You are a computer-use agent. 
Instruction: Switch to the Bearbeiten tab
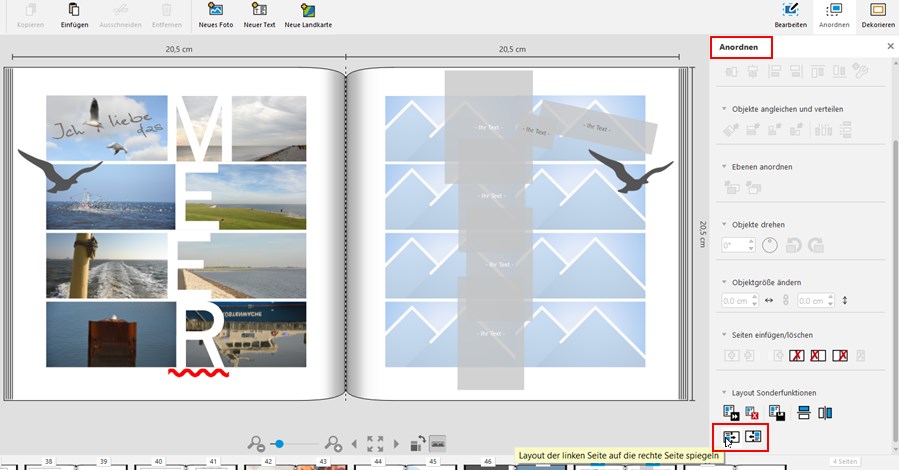pos(790,15)
